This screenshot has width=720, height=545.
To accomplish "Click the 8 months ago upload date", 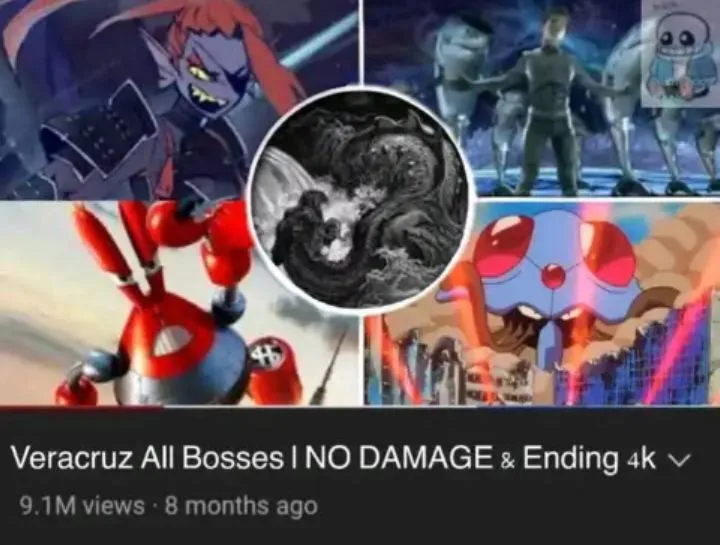I will pos(241,506).
